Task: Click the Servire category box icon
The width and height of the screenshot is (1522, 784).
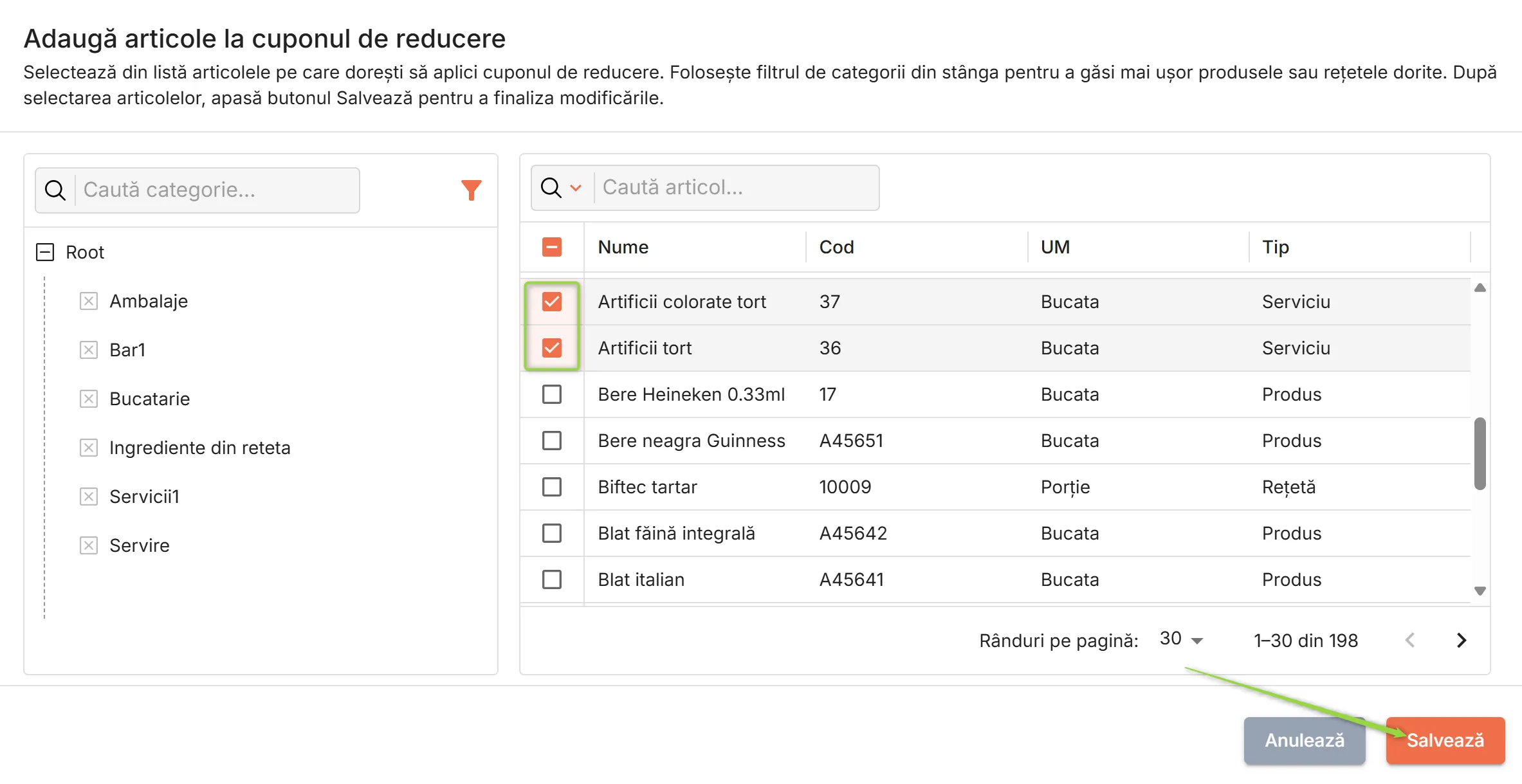Action: coord(89,545)
